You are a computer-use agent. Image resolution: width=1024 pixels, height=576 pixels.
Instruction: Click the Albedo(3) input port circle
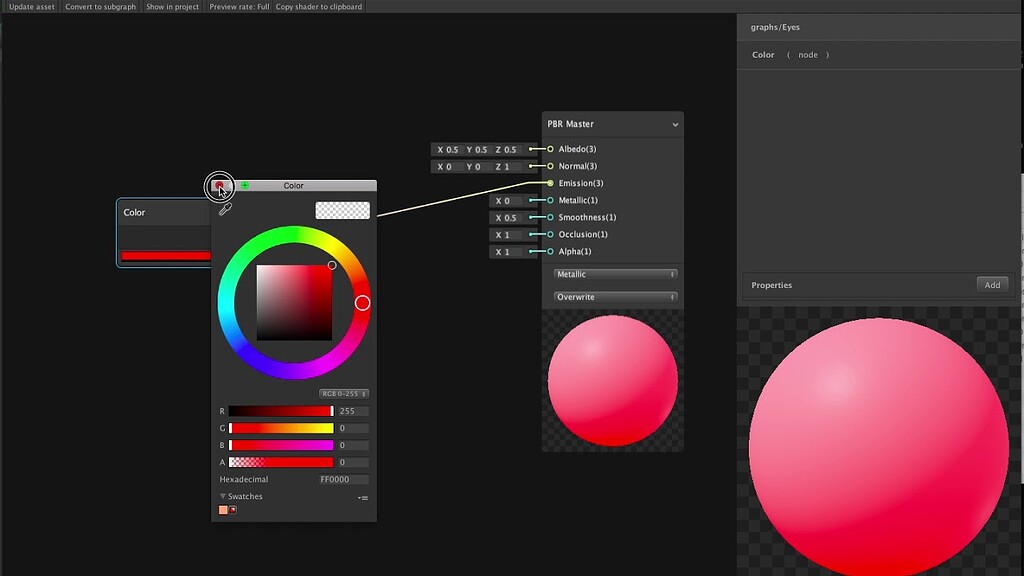click(x=551, y=148)
